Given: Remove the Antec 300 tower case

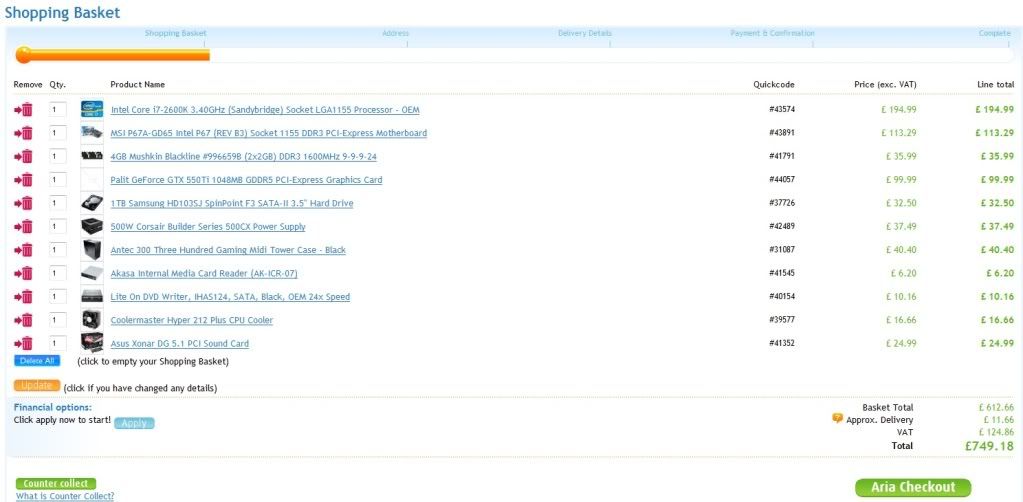Looking at the screenshot, I should pyautogui.click(x=25, y=250).
